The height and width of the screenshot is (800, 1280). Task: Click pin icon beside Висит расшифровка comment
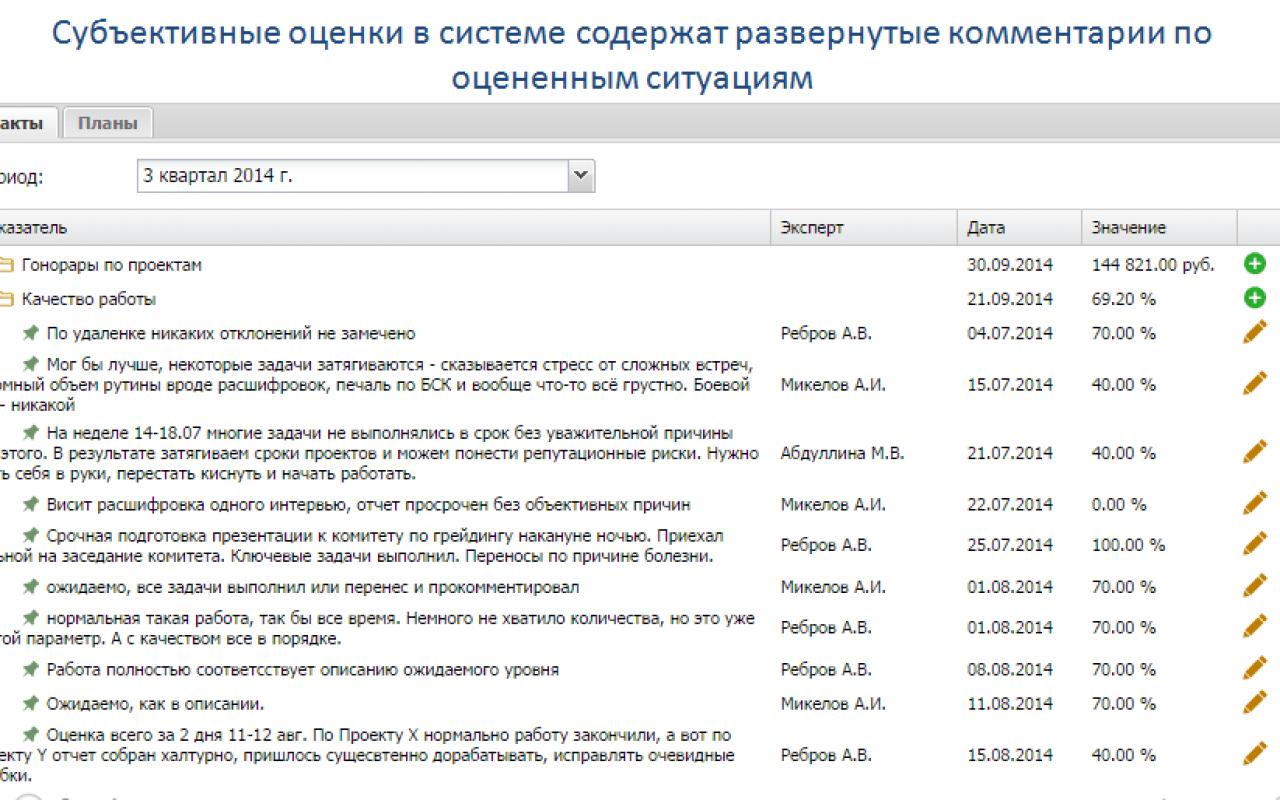[x=31, y=504]
